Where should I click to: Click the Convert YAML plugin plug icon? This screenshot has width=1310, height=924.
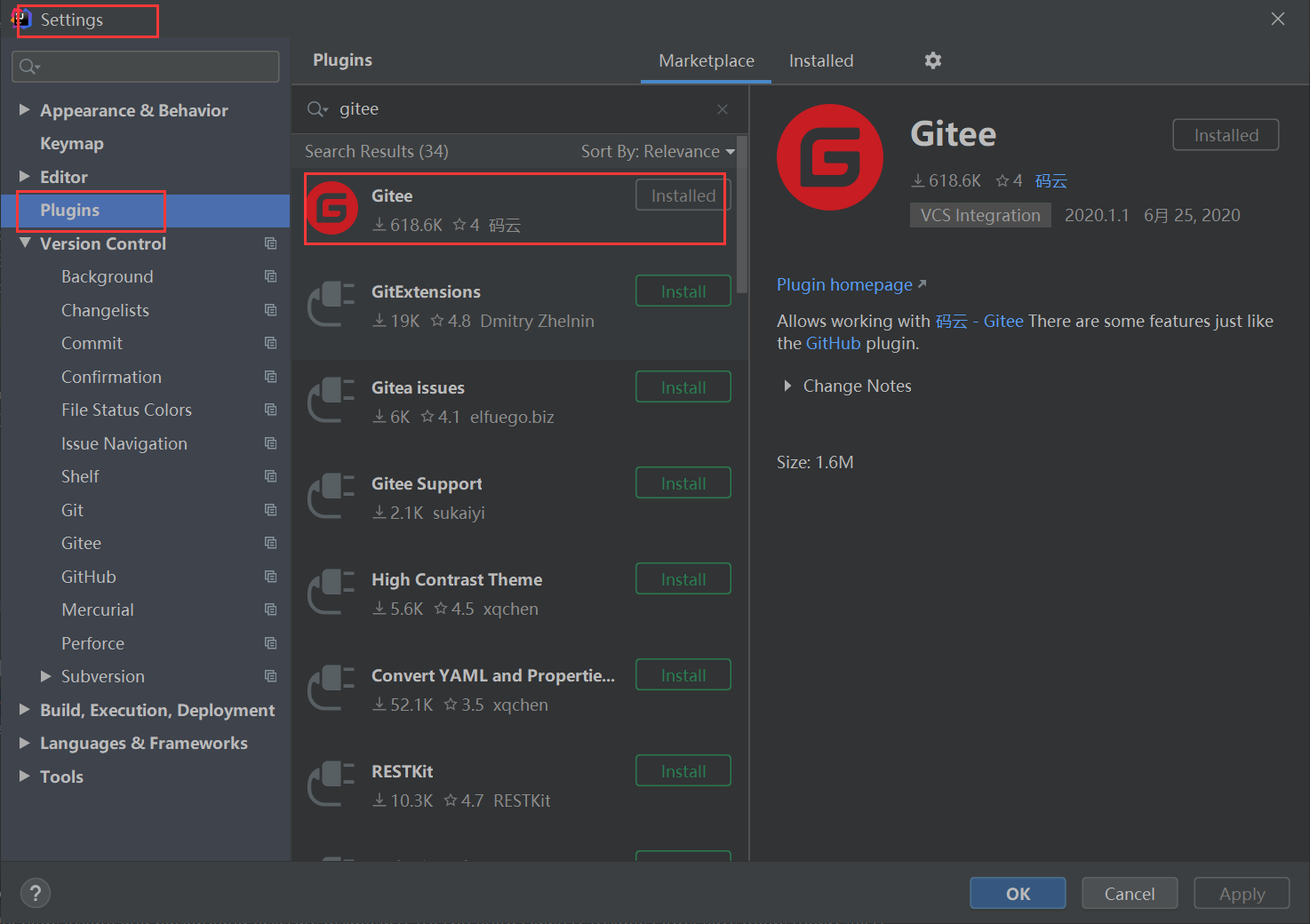click(331, 688)
